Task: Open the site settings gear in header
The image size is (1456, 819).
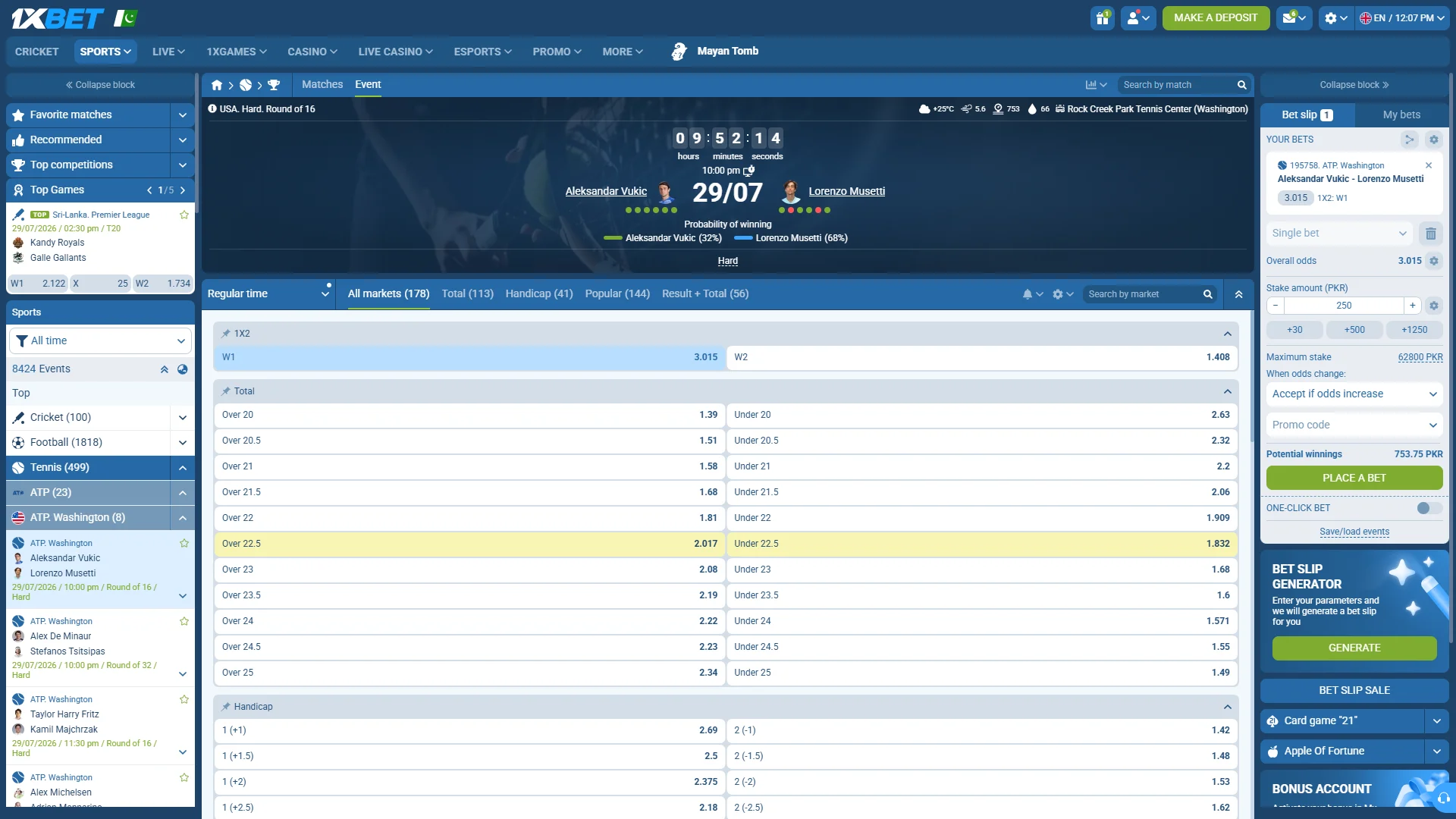Action: tap(1335, 17)
